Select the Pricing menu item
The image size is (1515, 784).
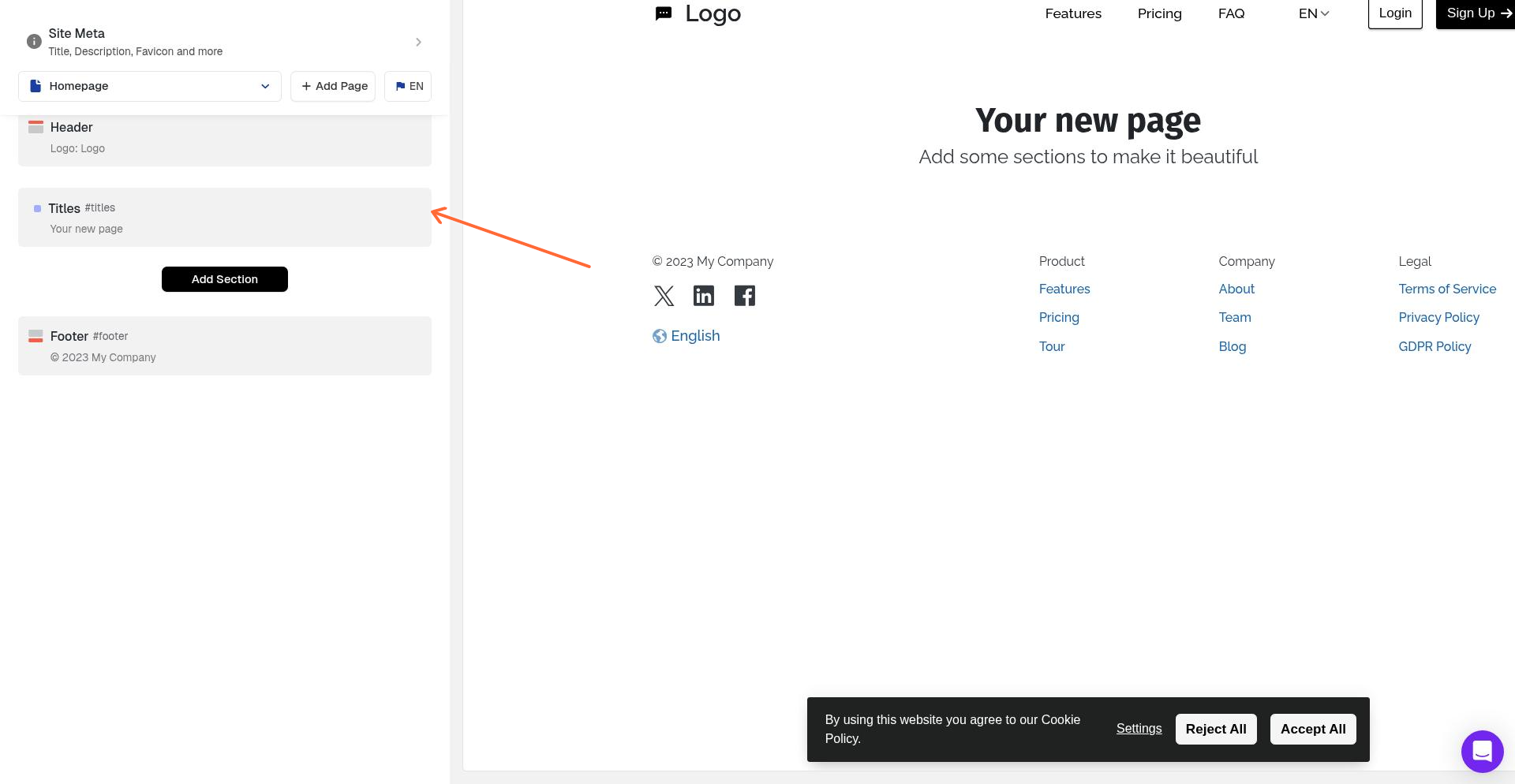coord(1159,13)
